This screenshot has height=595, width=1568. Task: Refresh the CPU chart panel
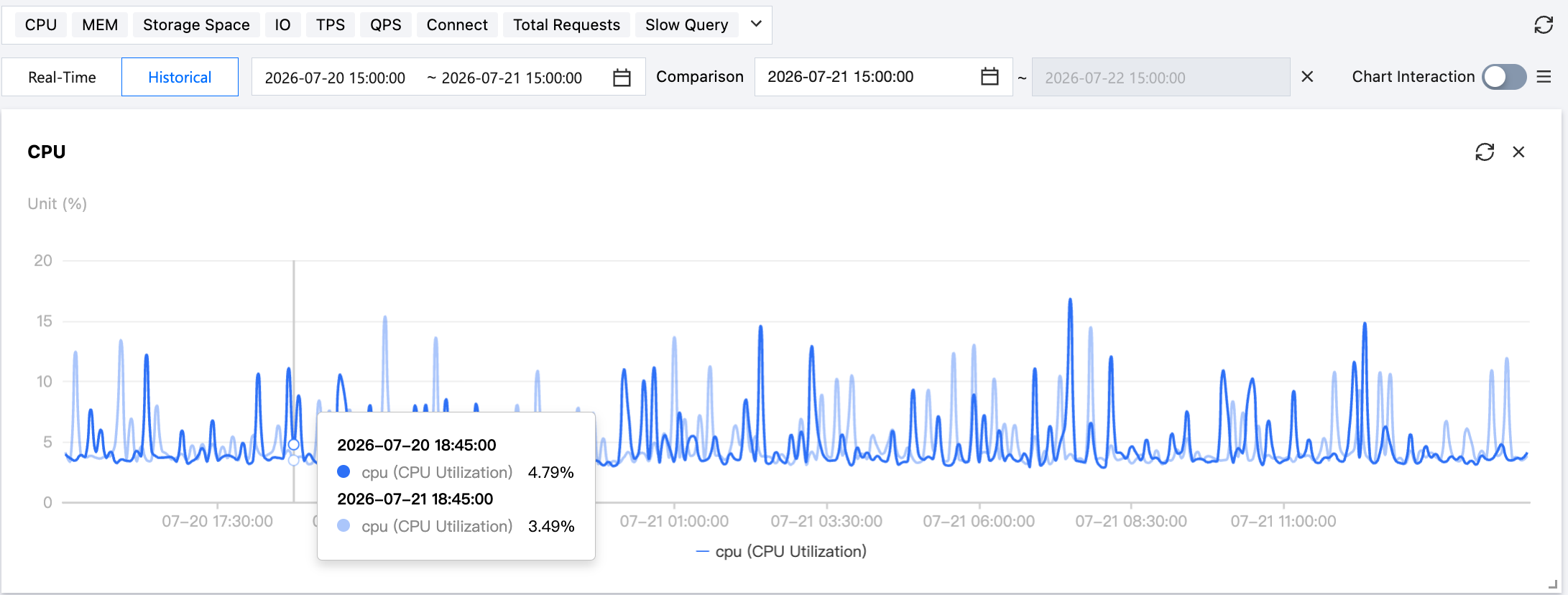tap(1485, 152)
